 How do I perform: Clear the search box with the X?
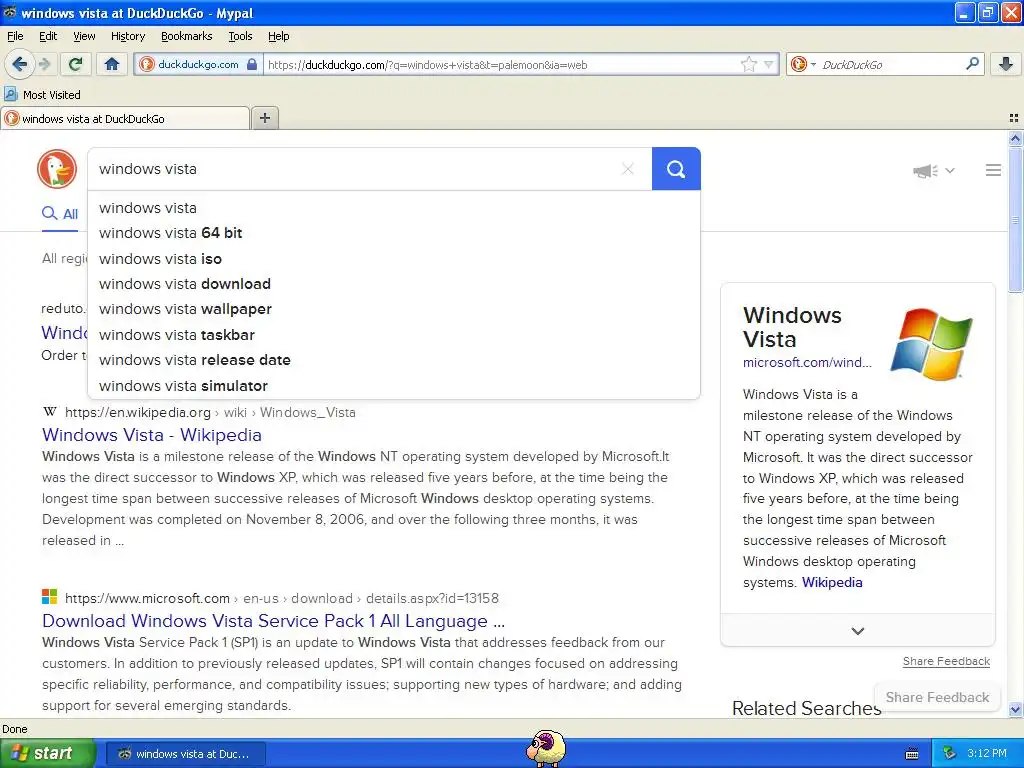(x=628, y=169)
